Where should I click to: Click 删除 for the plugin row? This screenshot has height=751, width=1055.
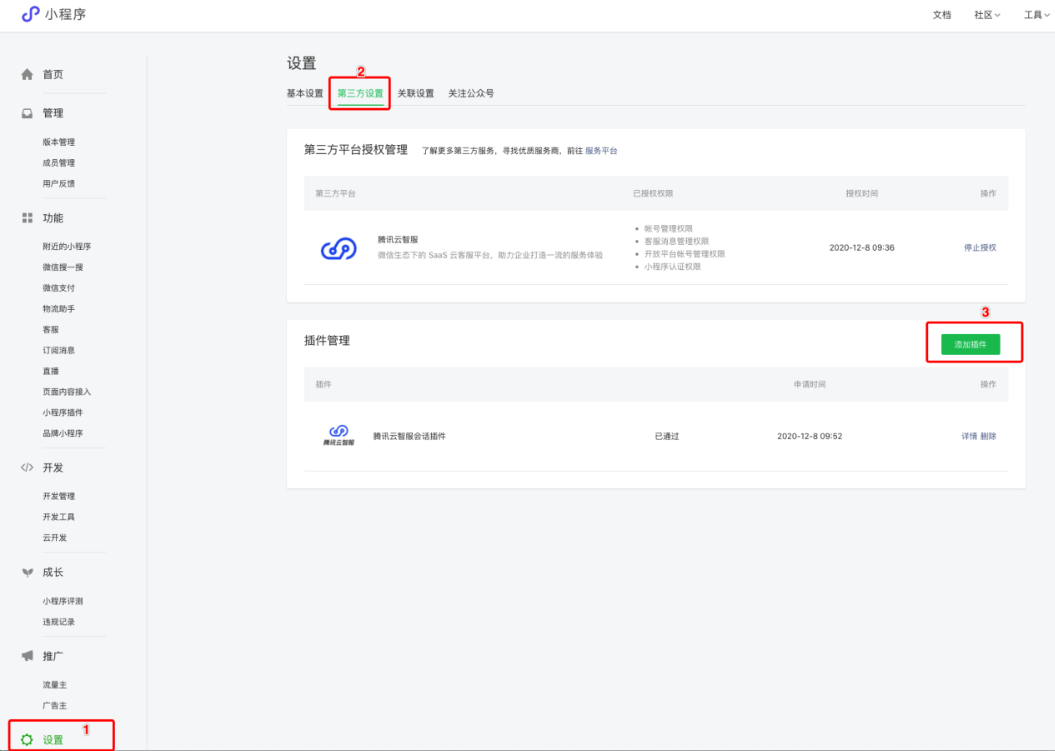click(988, 436)
